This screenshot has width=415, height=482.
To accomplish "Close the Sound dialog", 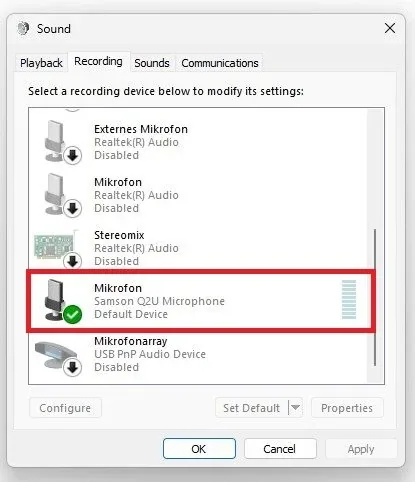I will pyautogui.click(x=390, y=28).
